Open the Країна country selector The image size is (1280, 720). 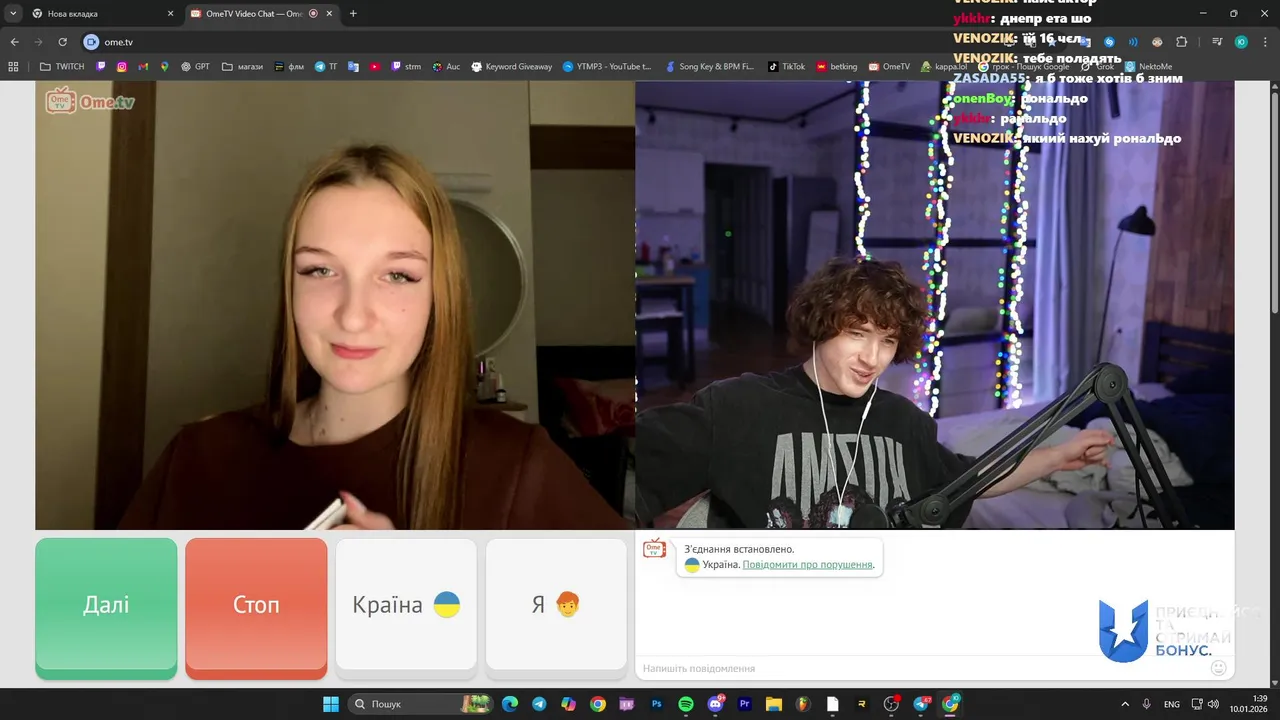(406, 605)
